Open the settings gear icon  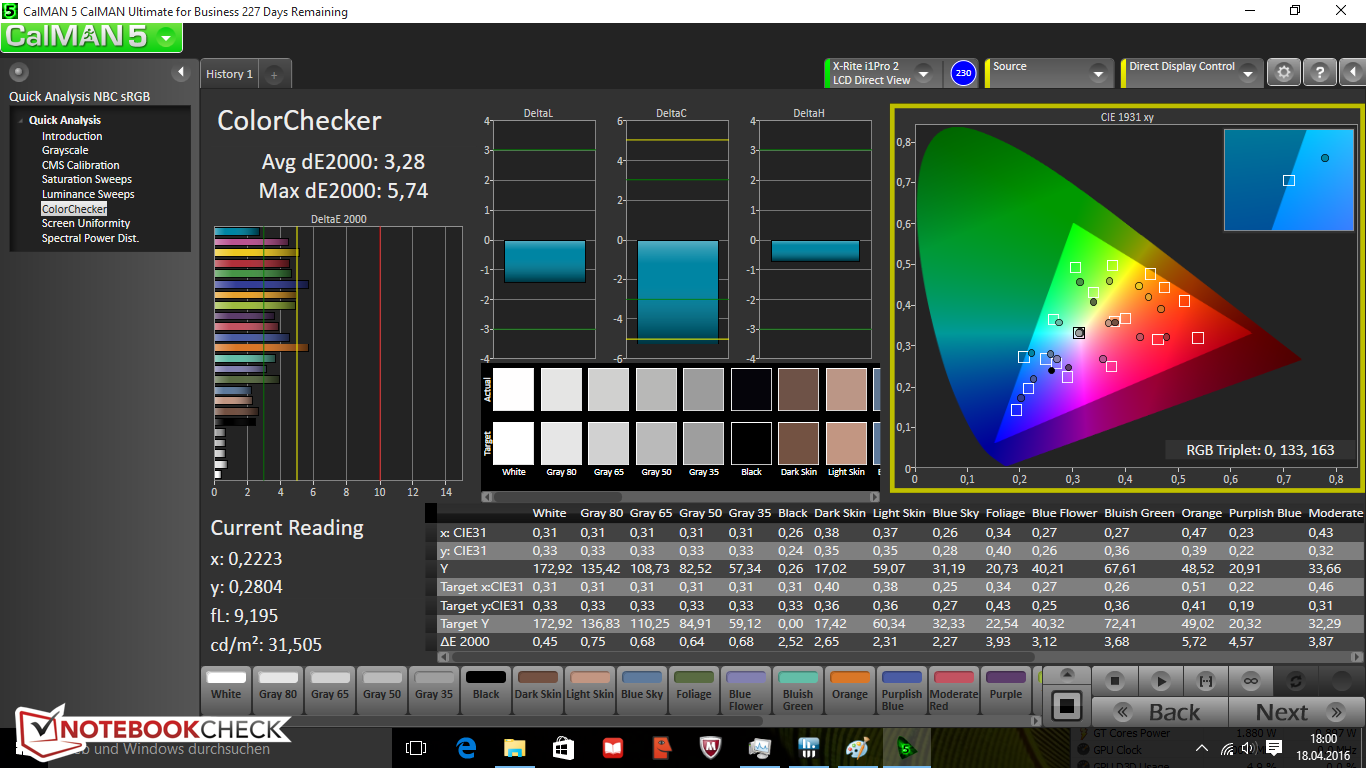(1284, 72)
